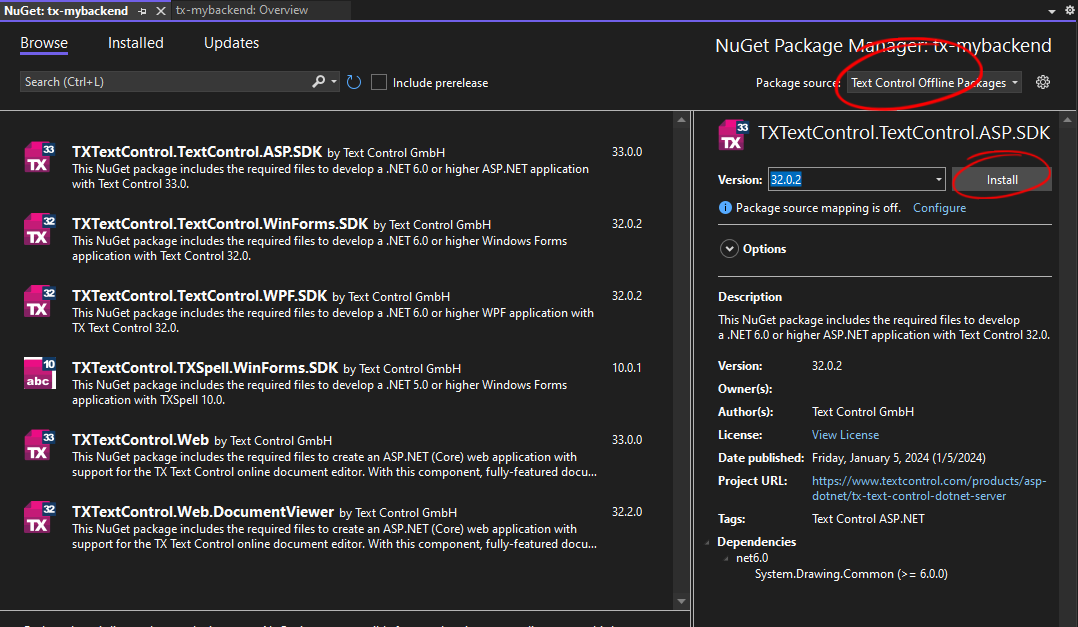Open the window settings gear at top right
1078x627 pixels.
tap(1070, 10)
